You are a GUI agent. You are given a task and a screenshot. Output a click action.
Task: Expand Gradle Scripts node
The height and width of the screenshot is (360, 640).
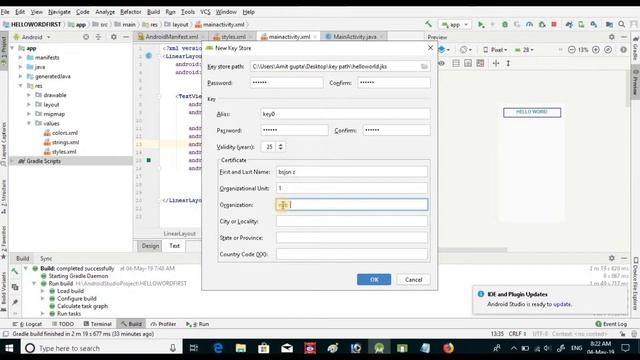[12, 161]
